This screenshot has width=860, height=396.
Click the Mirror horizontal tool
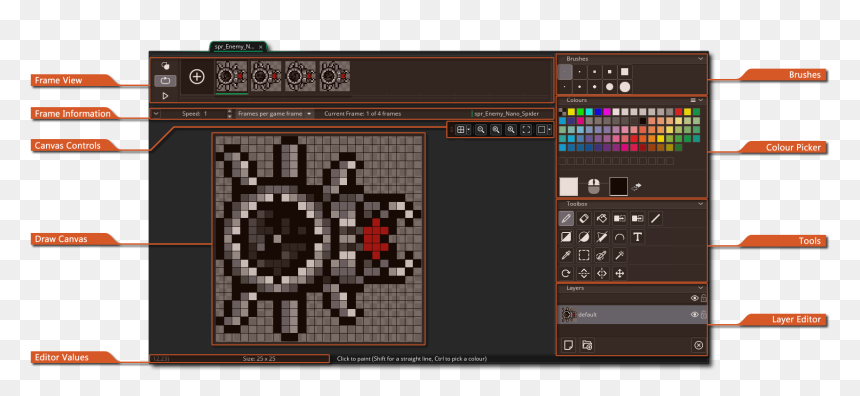pyautogui.click(x=602, y=273)
